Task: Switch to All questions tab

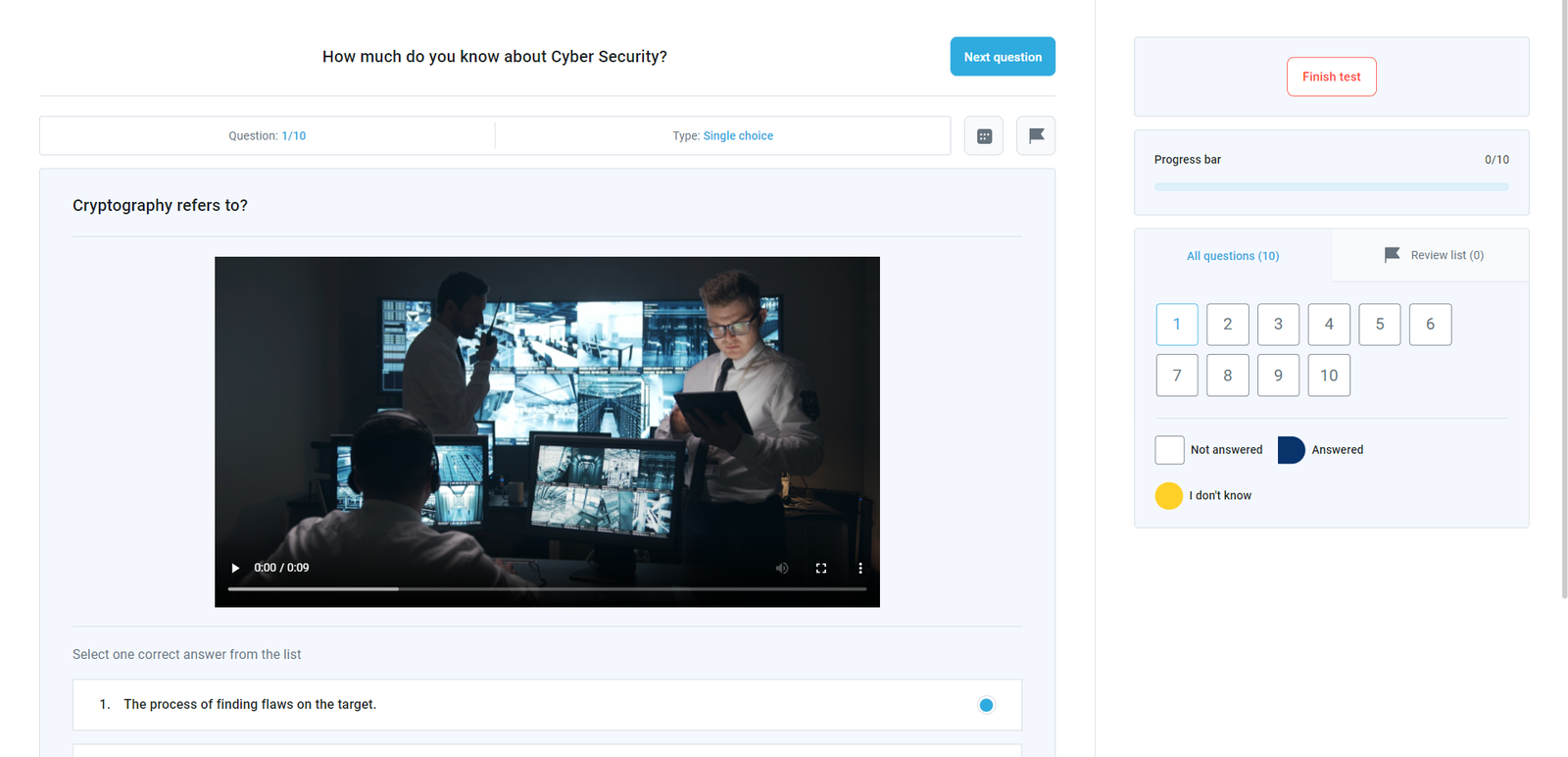Action: pos(1233,256)
